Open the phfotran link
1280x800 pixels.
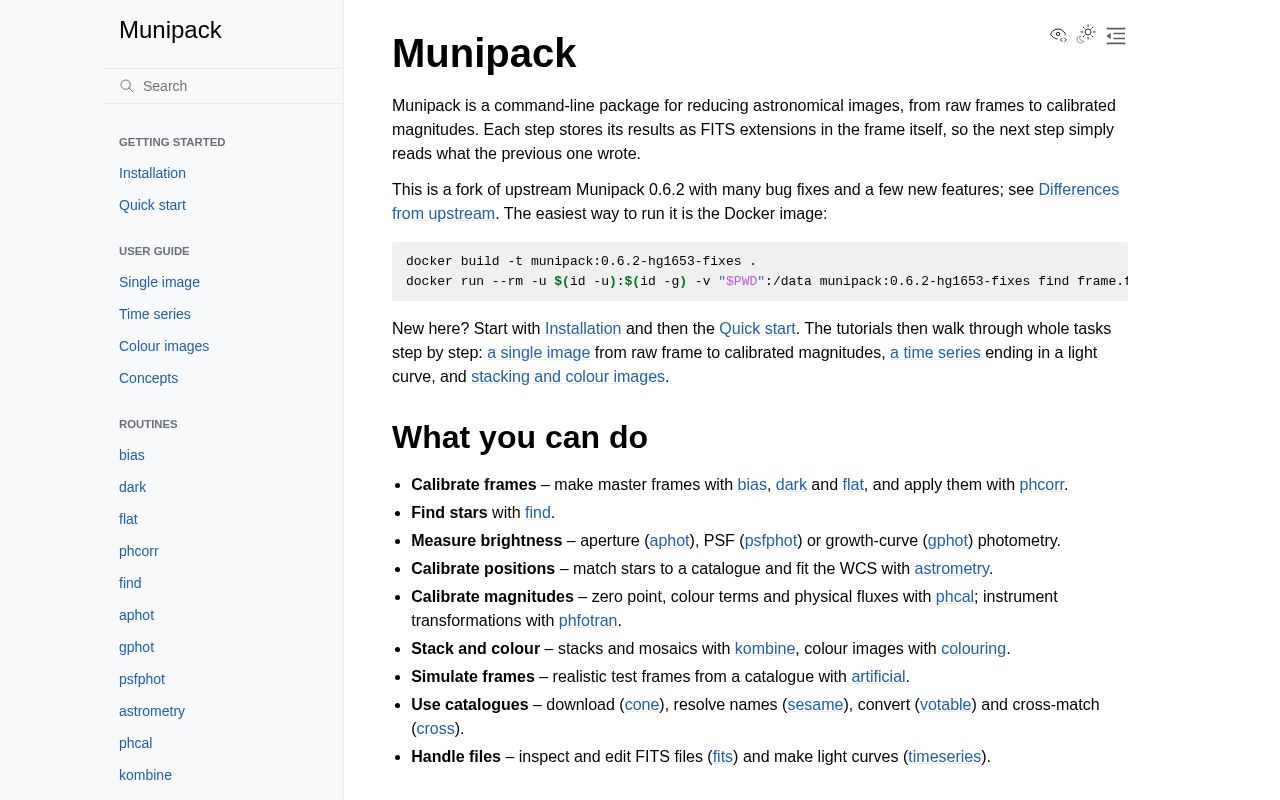[588, 621]
